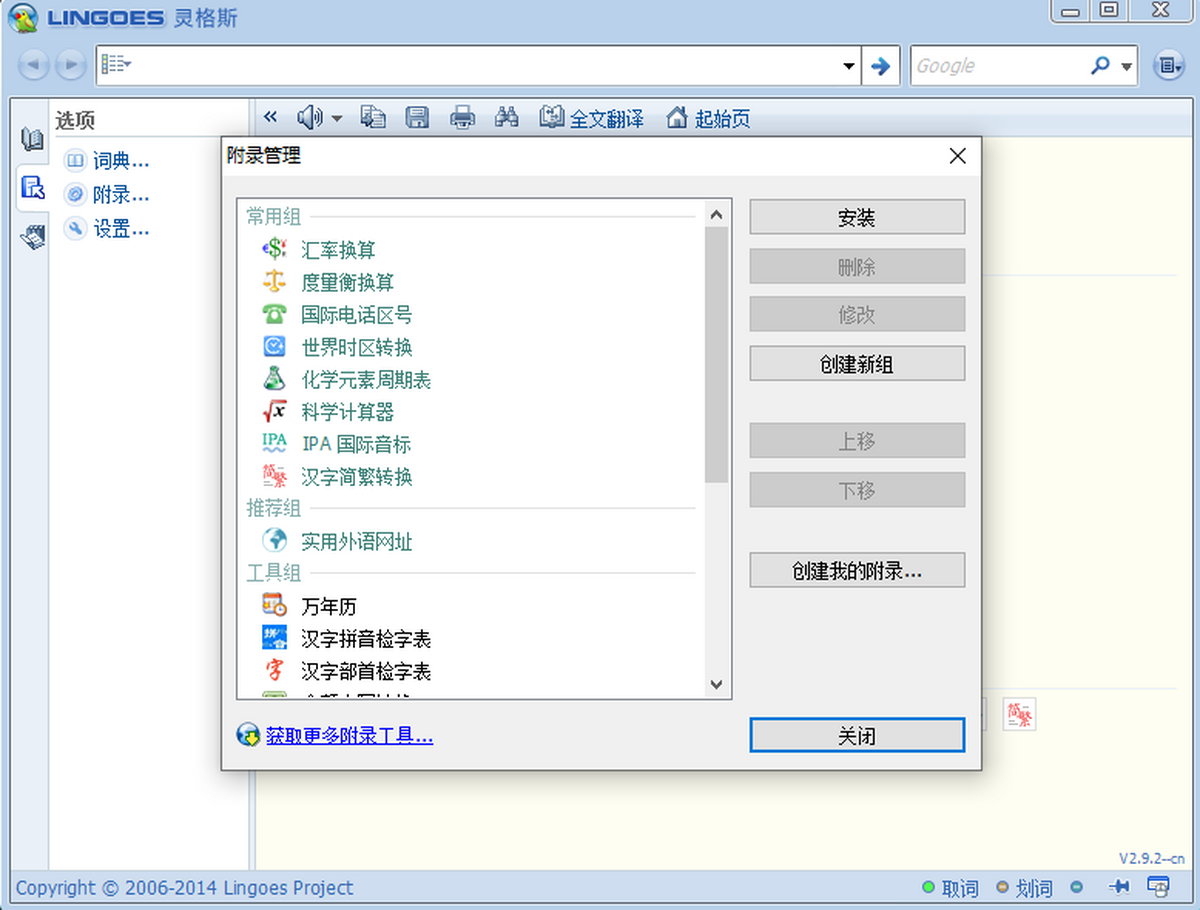Viewport: 1200px width, 910px height.
Task: Open the dictionary list dropdown in address box
Action: coord(116,65)
